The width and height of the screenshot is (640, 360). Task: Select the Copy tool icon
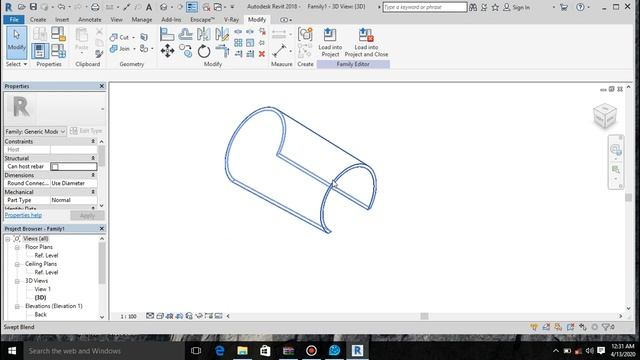tap(185, 51)
